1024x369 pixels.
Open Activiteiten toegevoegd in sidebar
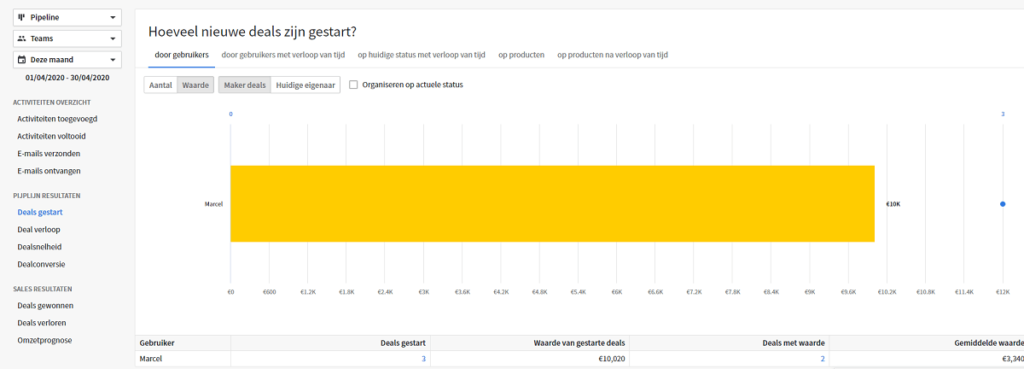click(57, 119)
